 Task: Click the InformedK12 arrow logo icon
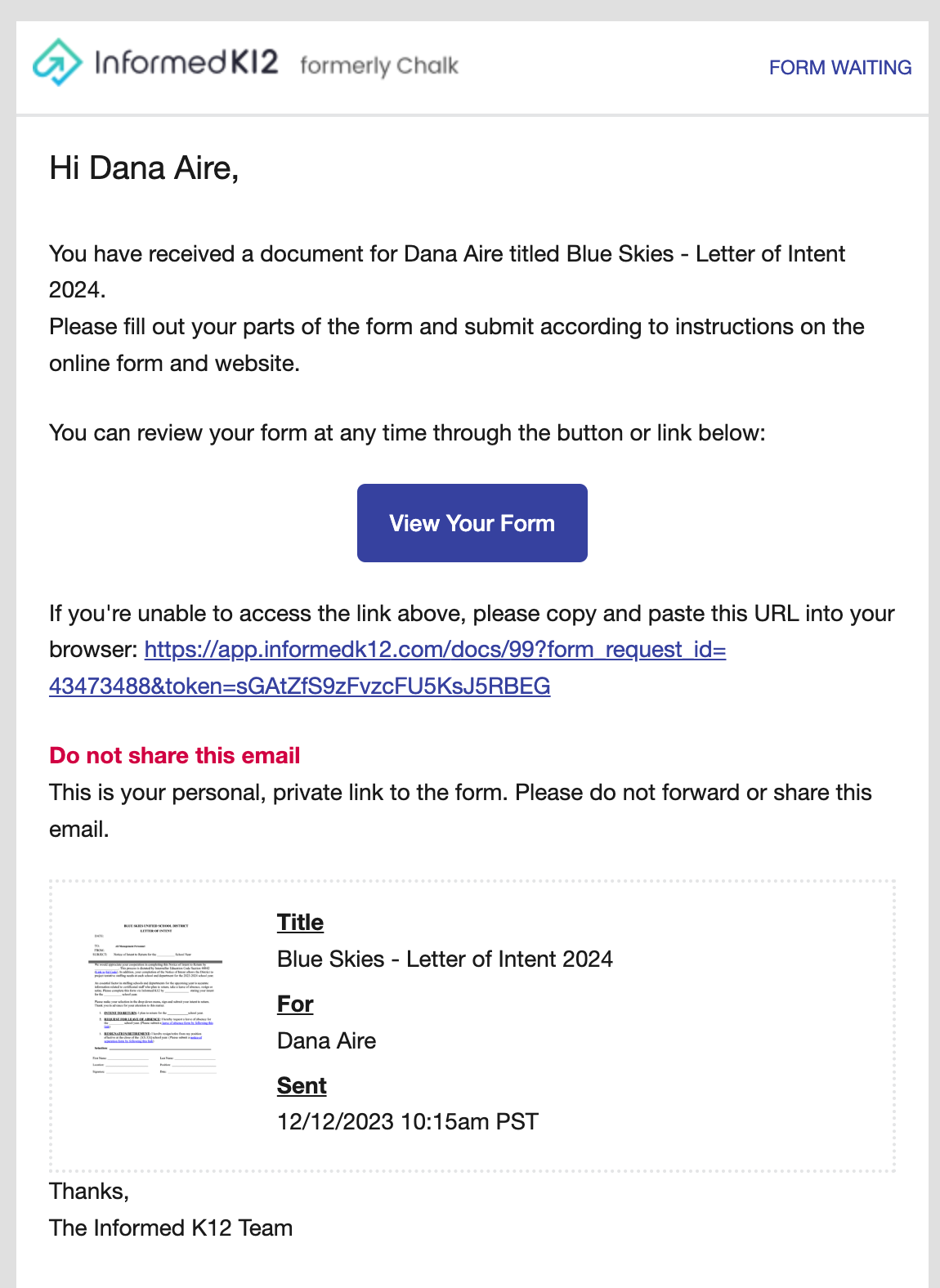57,63
